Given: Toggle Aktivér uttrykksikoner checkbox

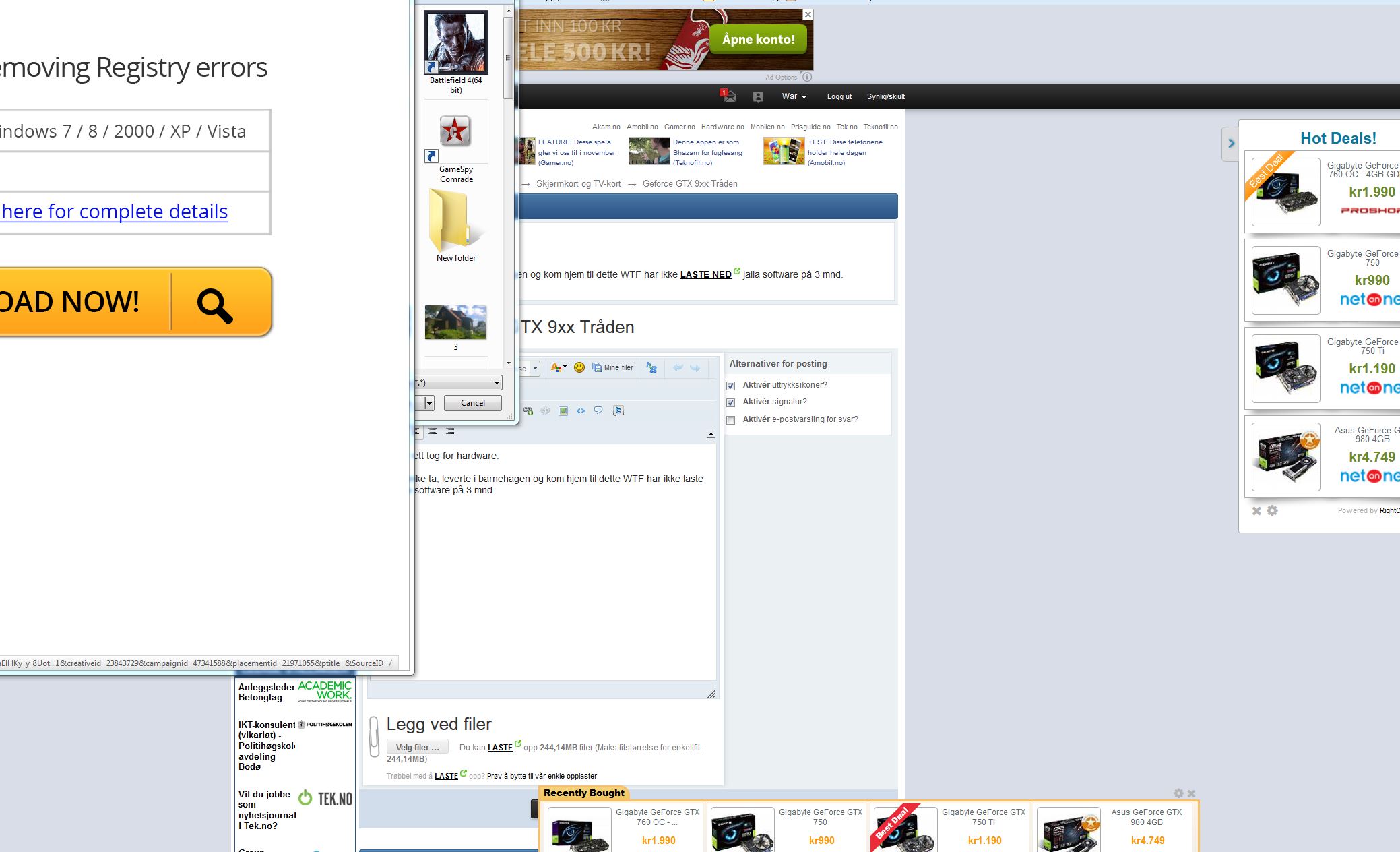Looking at the screenshot, I should point(730,386).
